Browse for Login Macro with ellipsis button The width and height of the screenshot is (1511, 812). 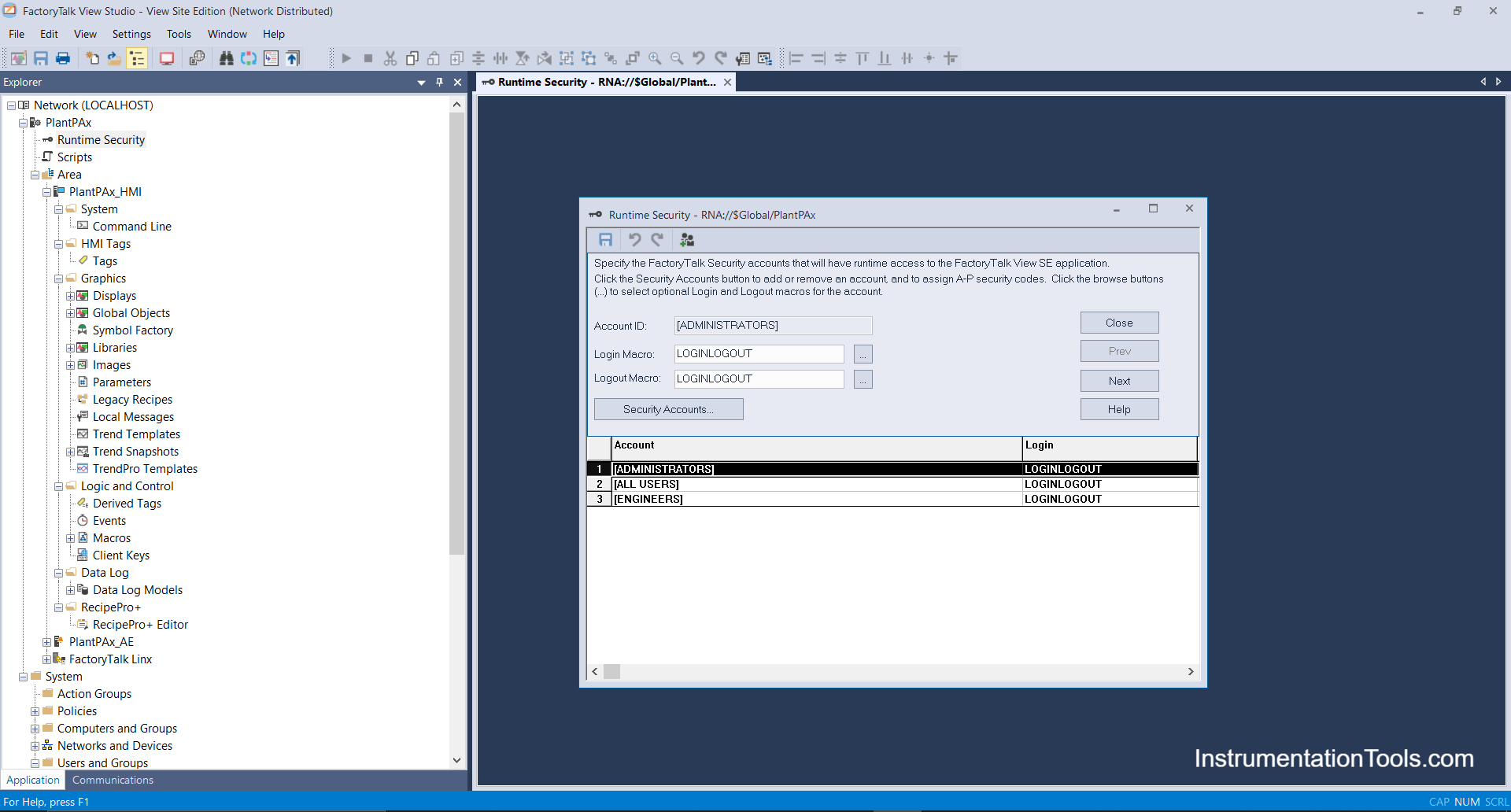(863, 354)
